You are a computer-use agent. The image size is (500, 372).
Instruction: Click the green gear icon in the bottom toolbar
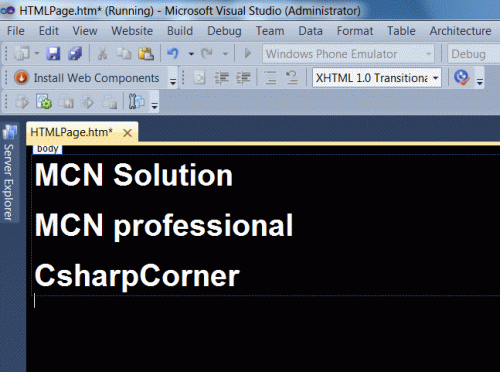44,102
